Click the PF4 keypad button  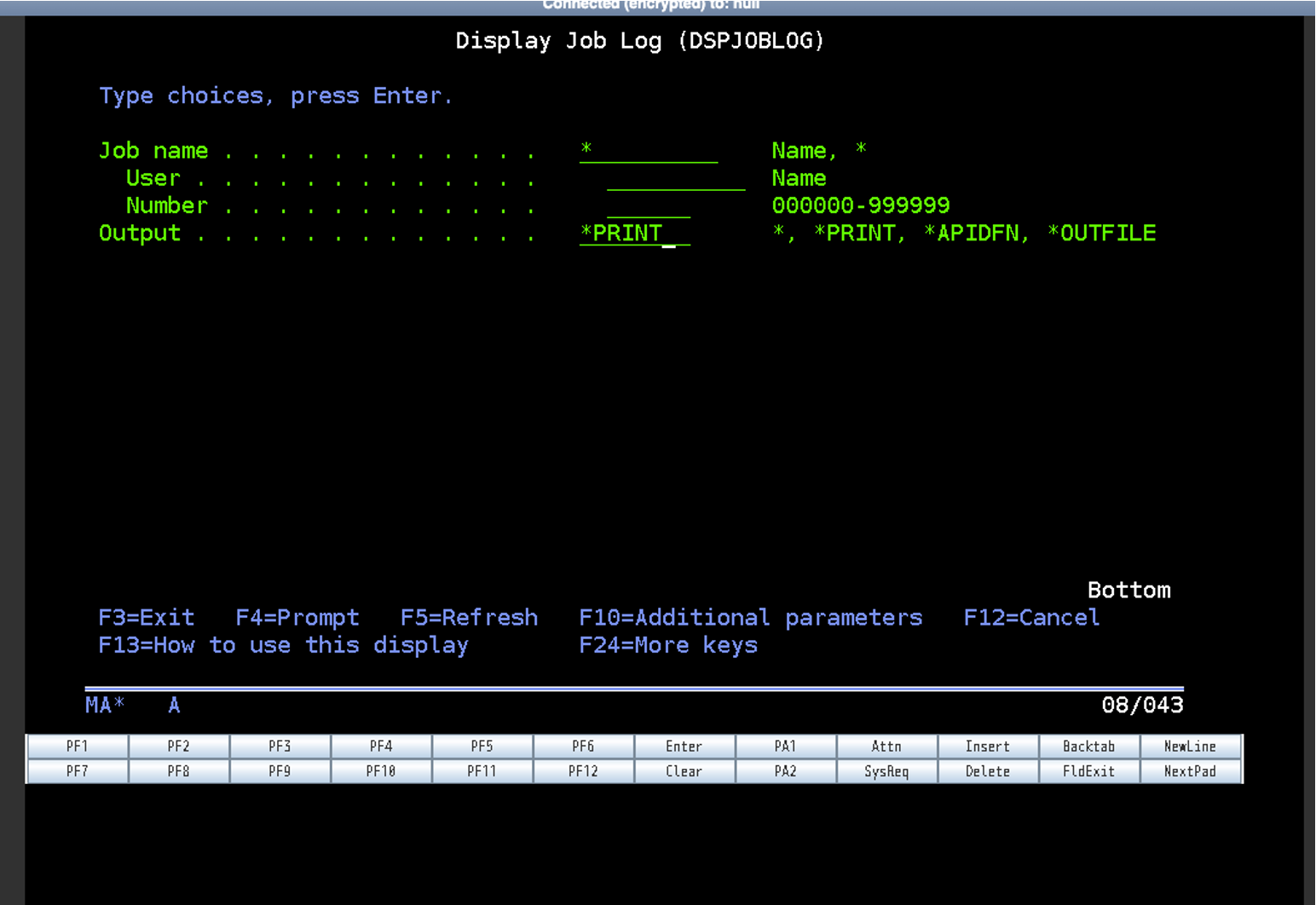[381, 746]
